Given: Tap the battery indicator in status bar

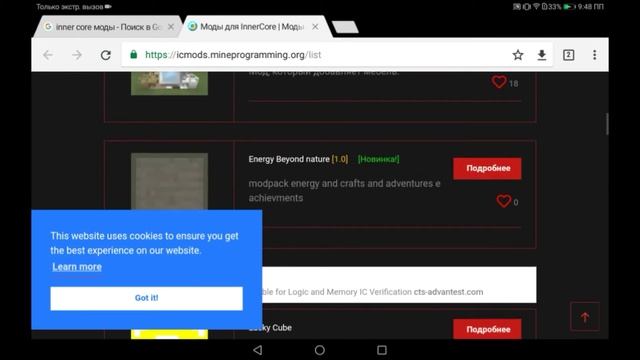Looking at the screenshot, I should [x=569, y=7].
